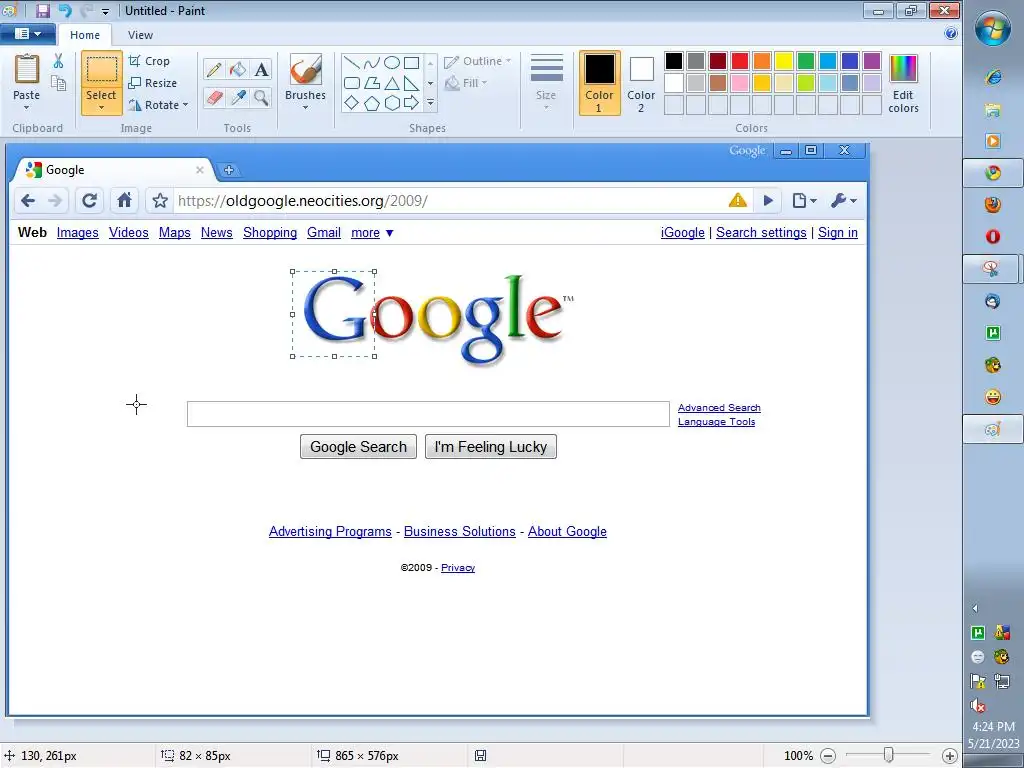Image resolution: width=1024 pixels, height=768 pixels.
Task: Pick the green color swatch
Action: click(806, 61)
